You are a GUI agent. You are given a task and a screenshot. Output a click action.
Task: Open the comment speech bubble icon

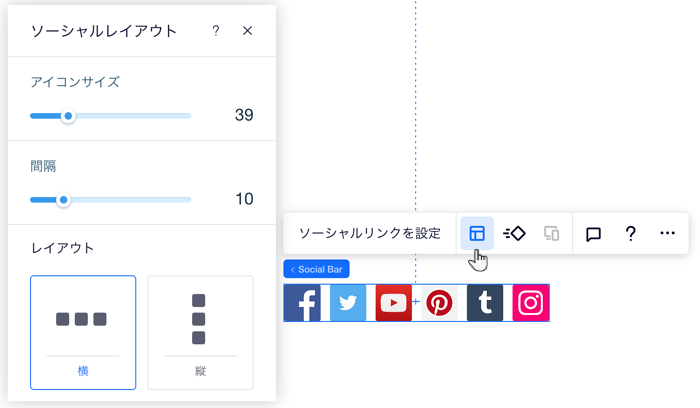pyautogui.click(x=593, y=233)
